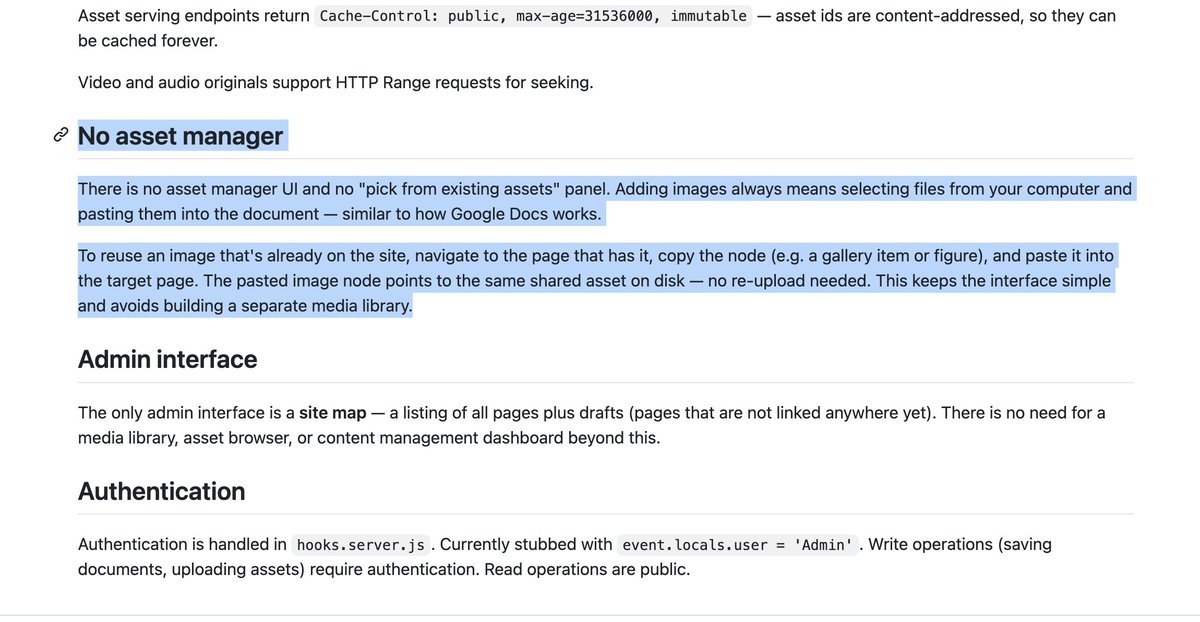Click the words "Read operations are public."
The height and width of the screenshot is (622, 1200).
click(x=587, y=570)
